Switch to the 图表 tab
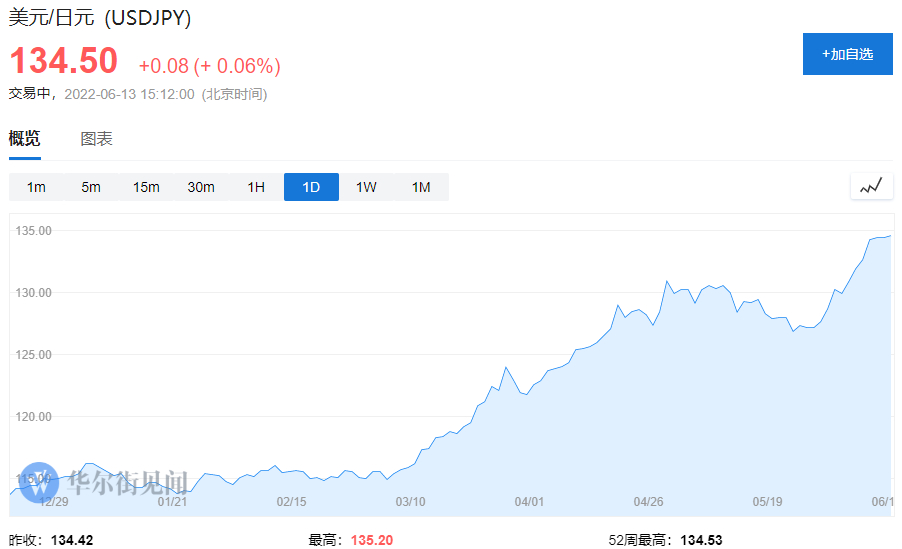The width and height of the screenshot is (902, 549). click(96, 139)
